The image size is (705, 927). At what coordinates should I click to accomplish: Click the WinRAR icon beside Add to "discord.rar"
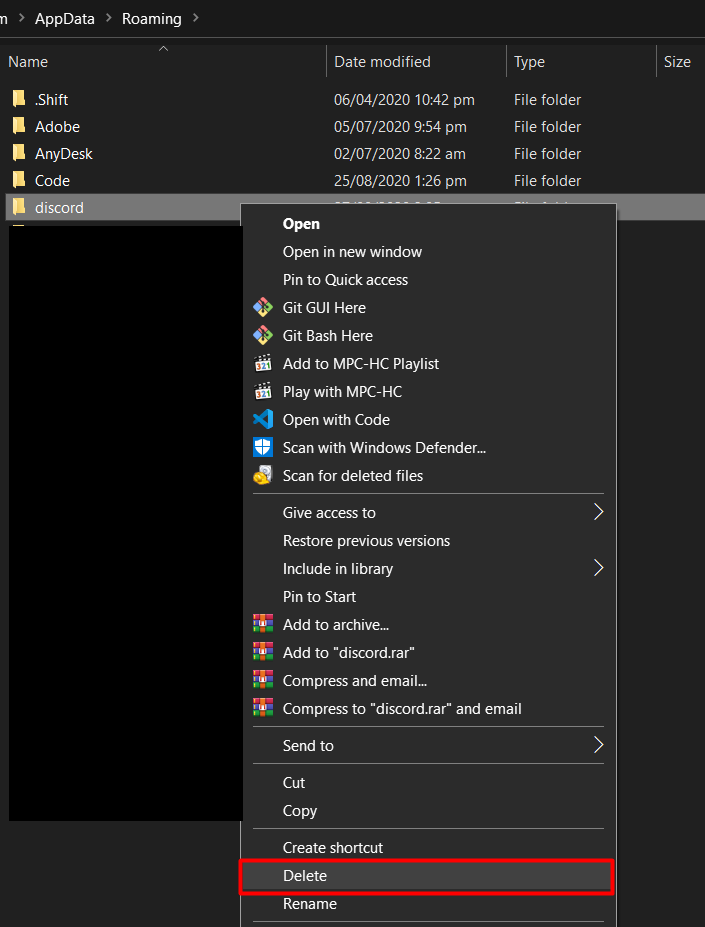pyautogui.click(x=263, y=652)
